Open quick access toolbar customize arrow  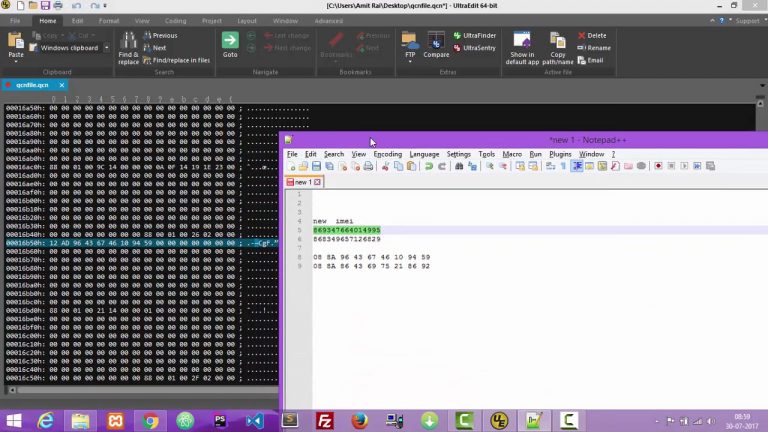pyautogui.click(x=105, y=6)
